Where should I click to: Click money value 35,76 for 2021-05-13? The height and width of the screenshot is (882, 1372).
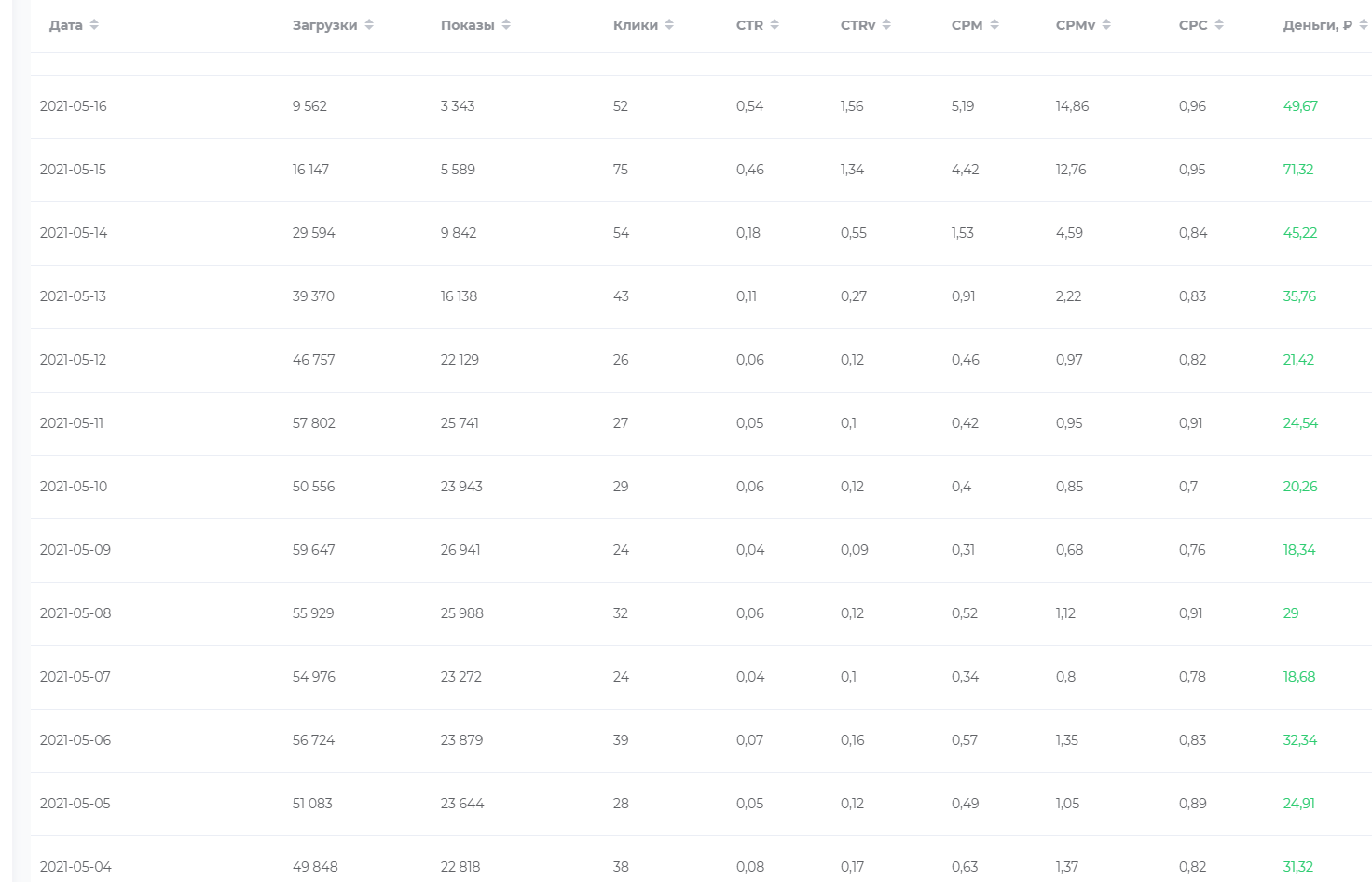pos(1299,296)
